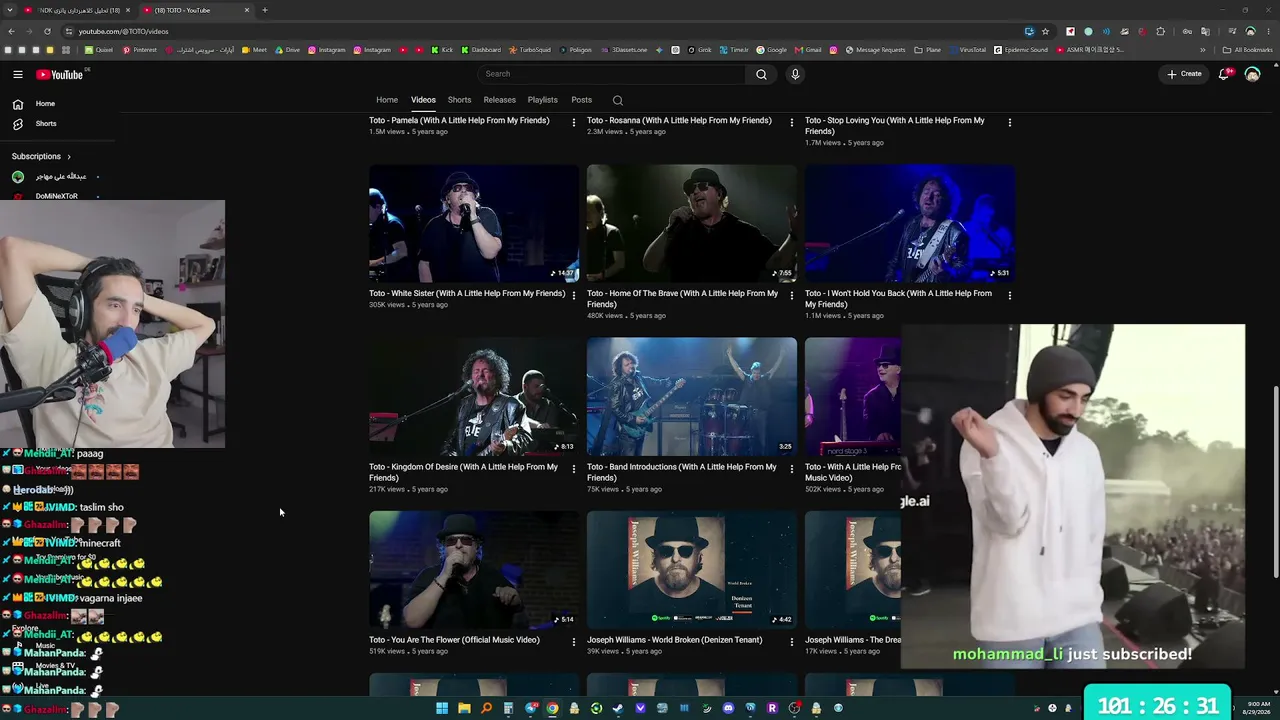Open Steam from the taskbar
Screen dimensions: 1280x720
[618, 708]
